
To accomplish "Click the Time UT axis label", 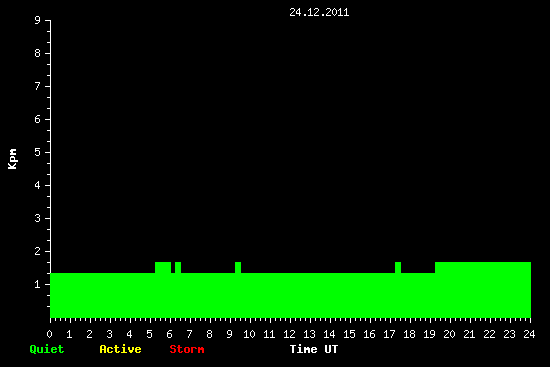I will click(x=314, y=349).
